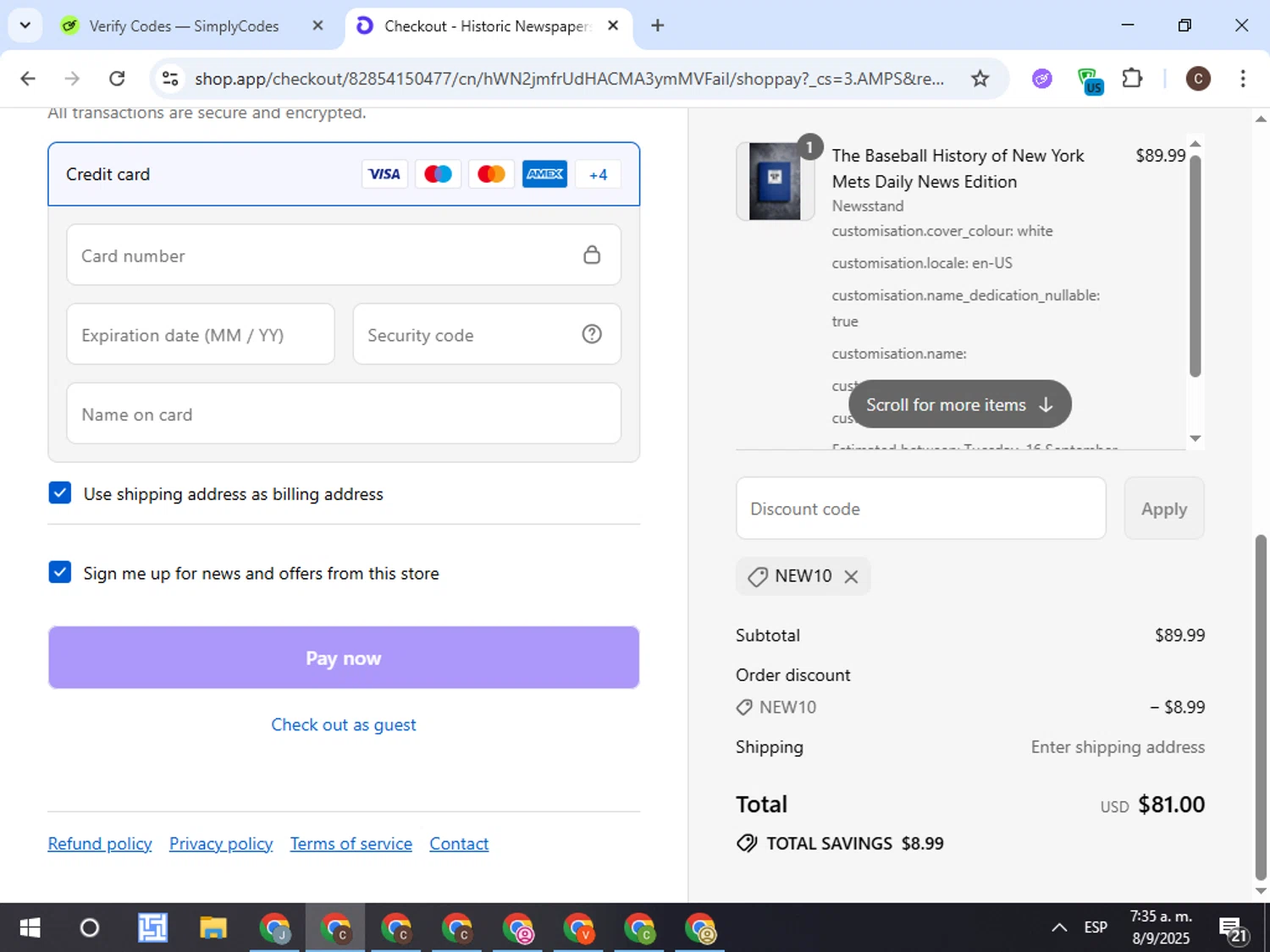Viewport: 1270px width, 952px height.
Task: Open the notification center with 21 alerts
Action: [1234, 929]
